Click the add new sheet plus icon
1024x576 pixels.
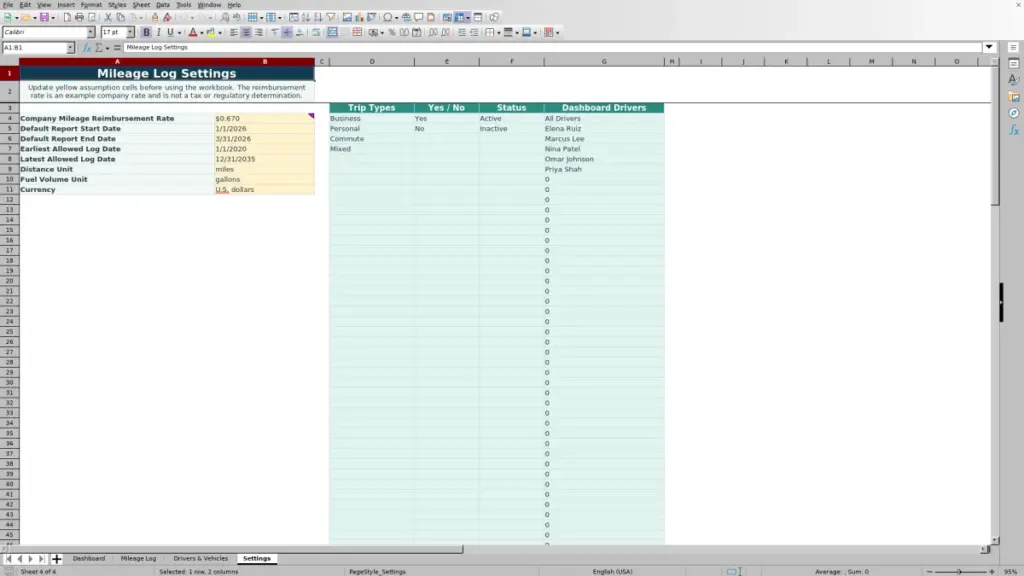pos(56,559)
